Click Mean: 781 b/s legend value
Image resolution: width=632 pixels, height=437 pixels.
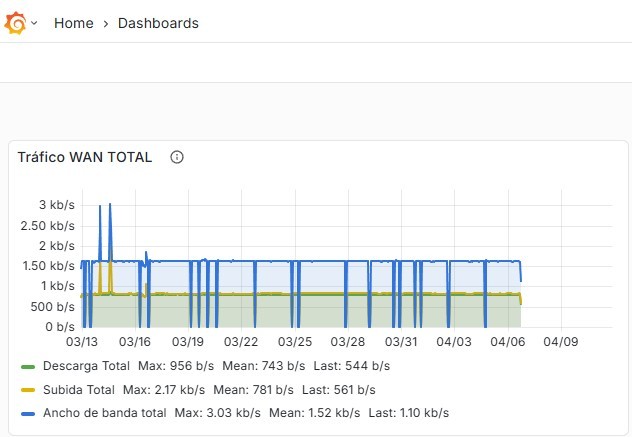click(254, 390)
